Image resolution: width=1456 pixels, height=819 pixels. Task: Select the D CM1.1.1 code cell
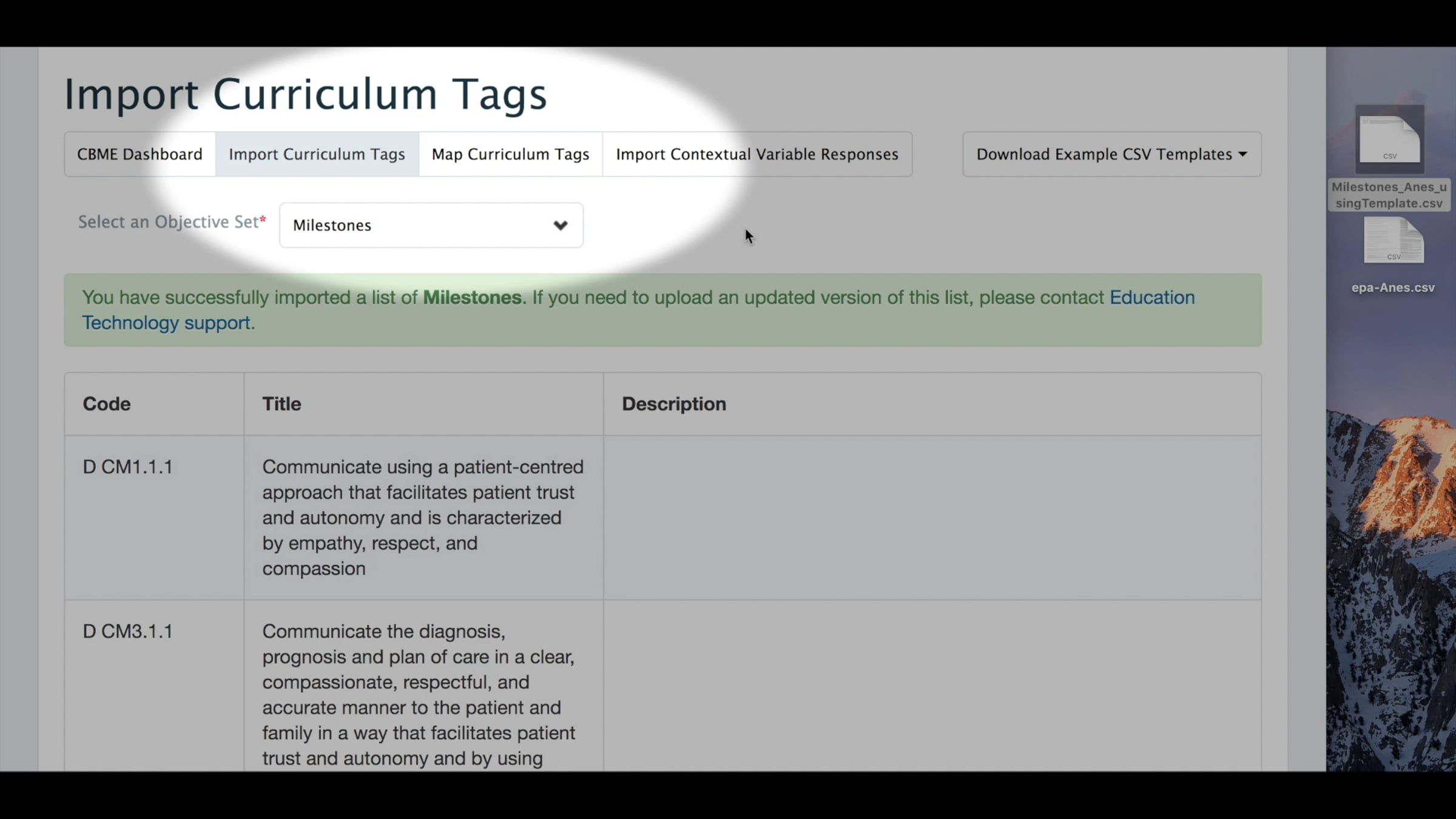click(128, 467)
